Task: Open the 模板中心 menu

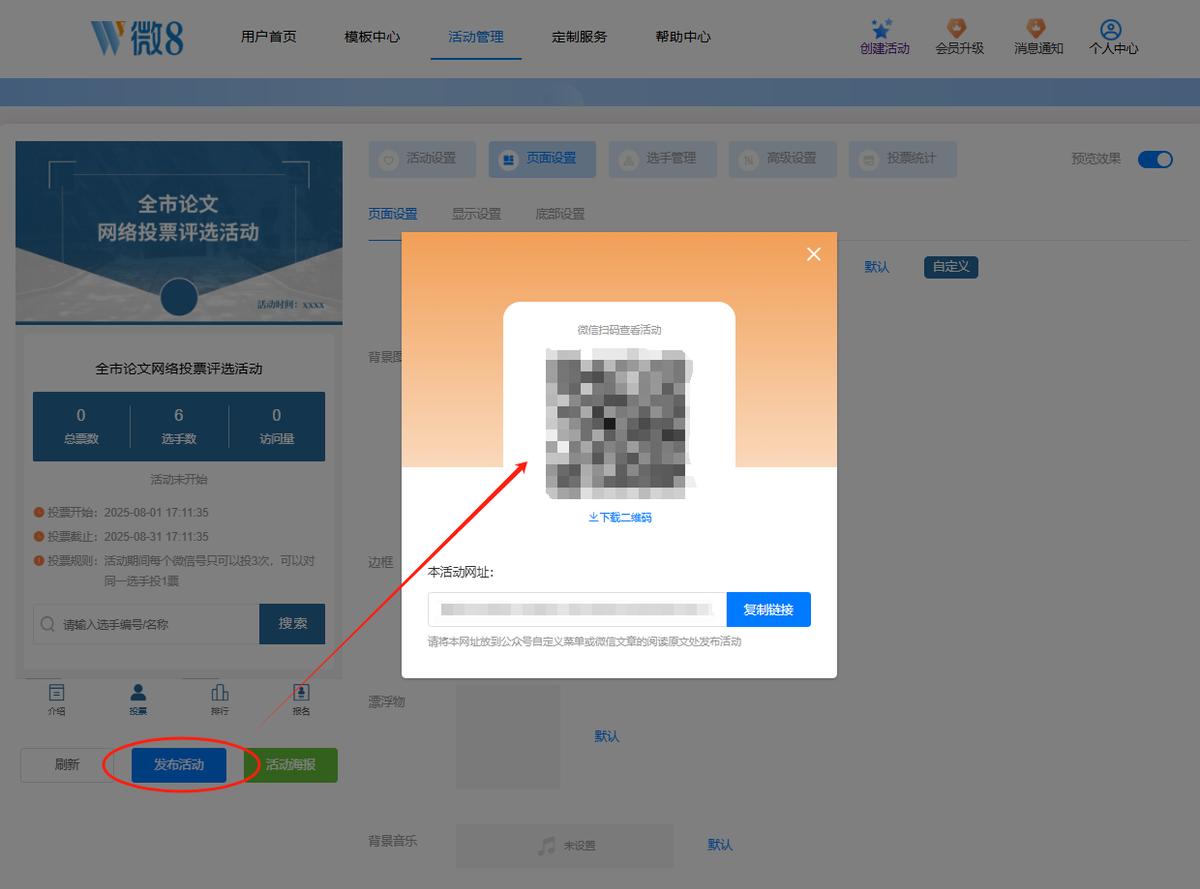Action: click(372, 37)
